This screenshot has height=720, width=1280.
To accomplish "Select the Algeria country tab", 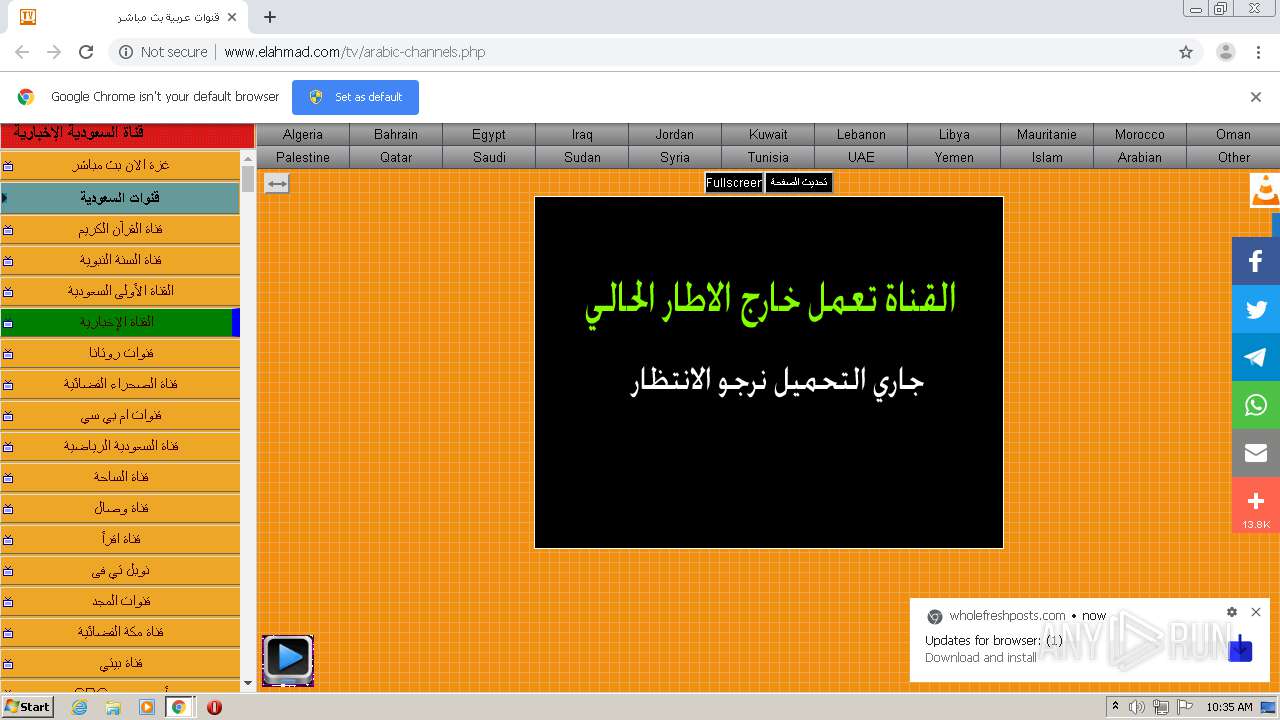I will (x=303, y=134).
